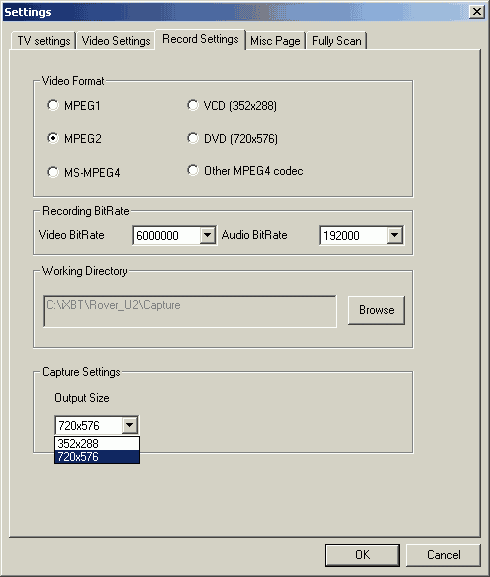Select the MPEG1 radio button
This screenshot has width=490, height=577.
pyautogui.click(x=53, y=105)
